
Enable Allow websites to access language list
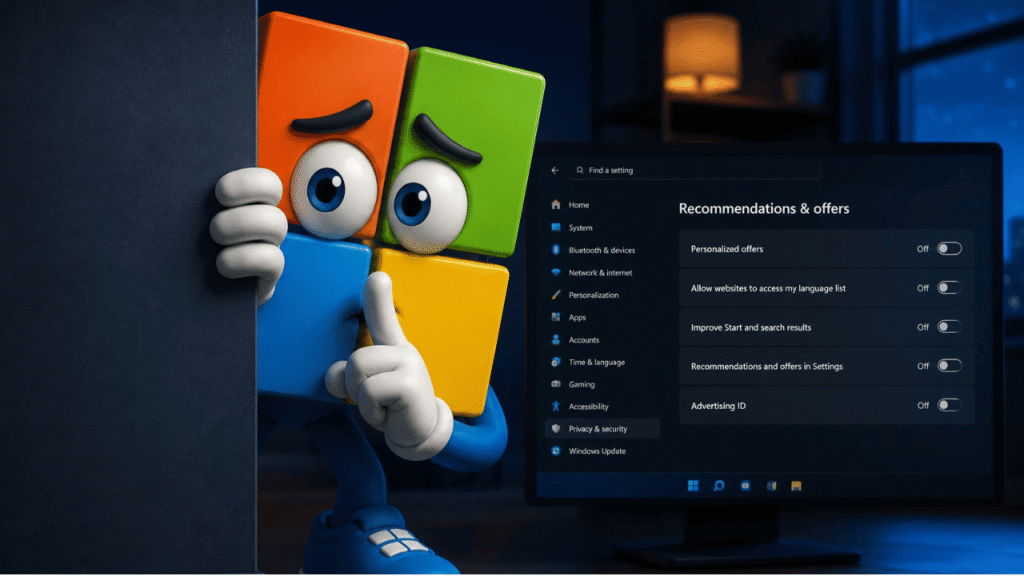coord(949,288)
